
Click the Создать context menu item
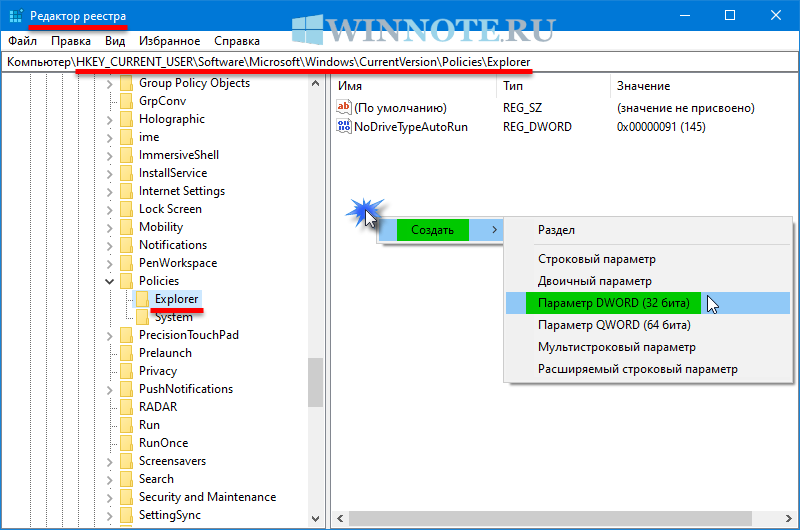click(x=440, y=230)
